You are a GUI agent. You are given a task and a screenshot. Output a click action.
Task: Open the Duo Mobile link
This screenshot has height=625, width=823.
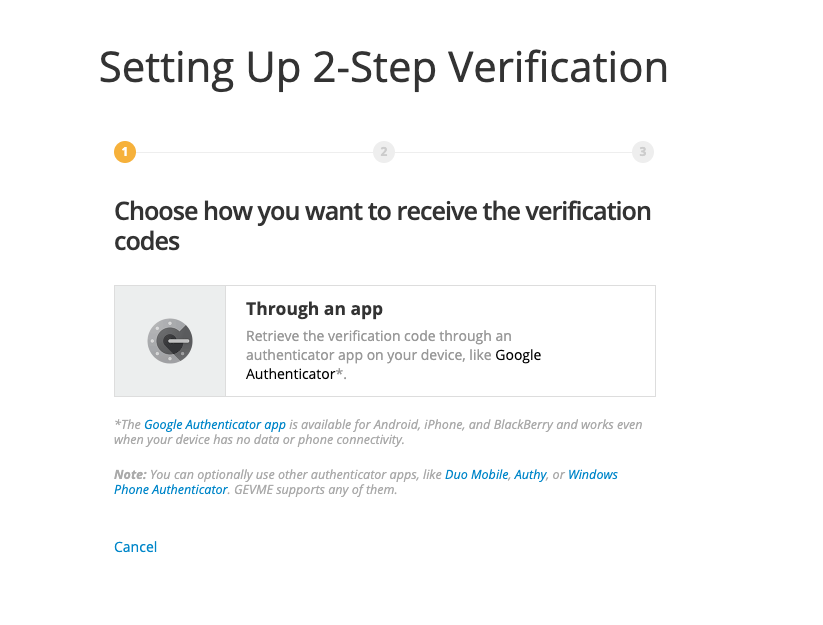[x=476, y=474]
